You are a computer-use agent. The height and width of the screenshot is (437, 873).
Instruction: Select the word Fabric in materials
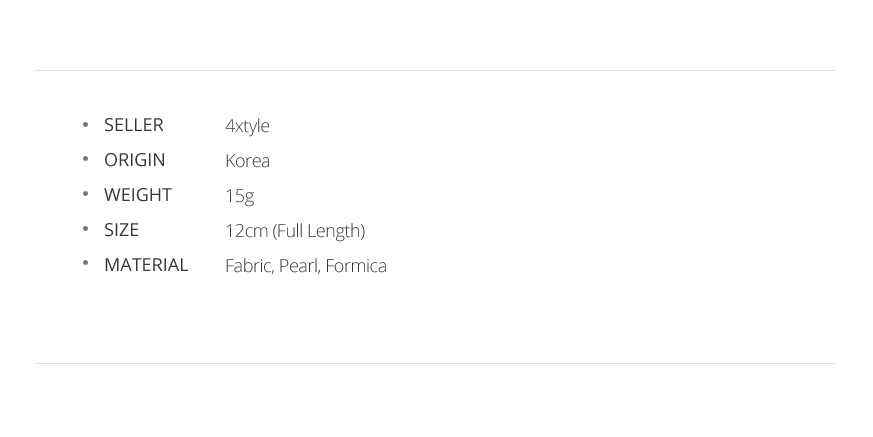pyautogui.click(x=248, y=266)
